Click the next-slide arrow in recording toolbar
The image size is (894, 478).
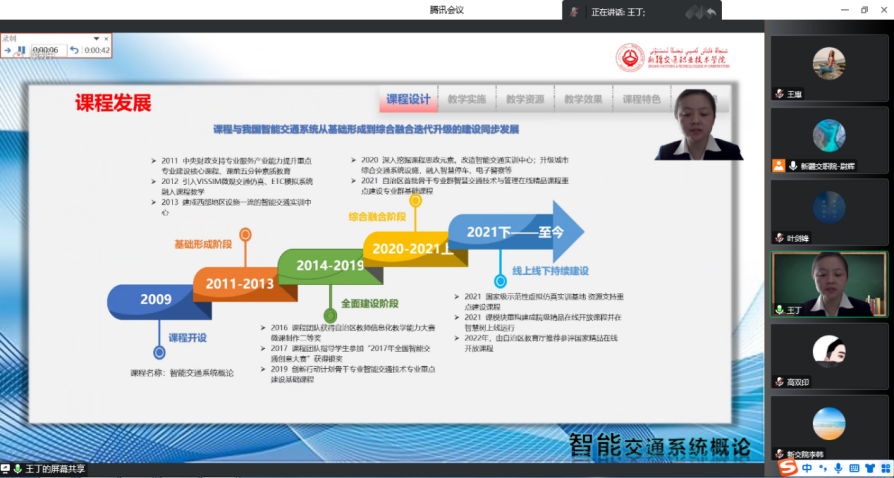pyautogui.click(x=7, y=49)
